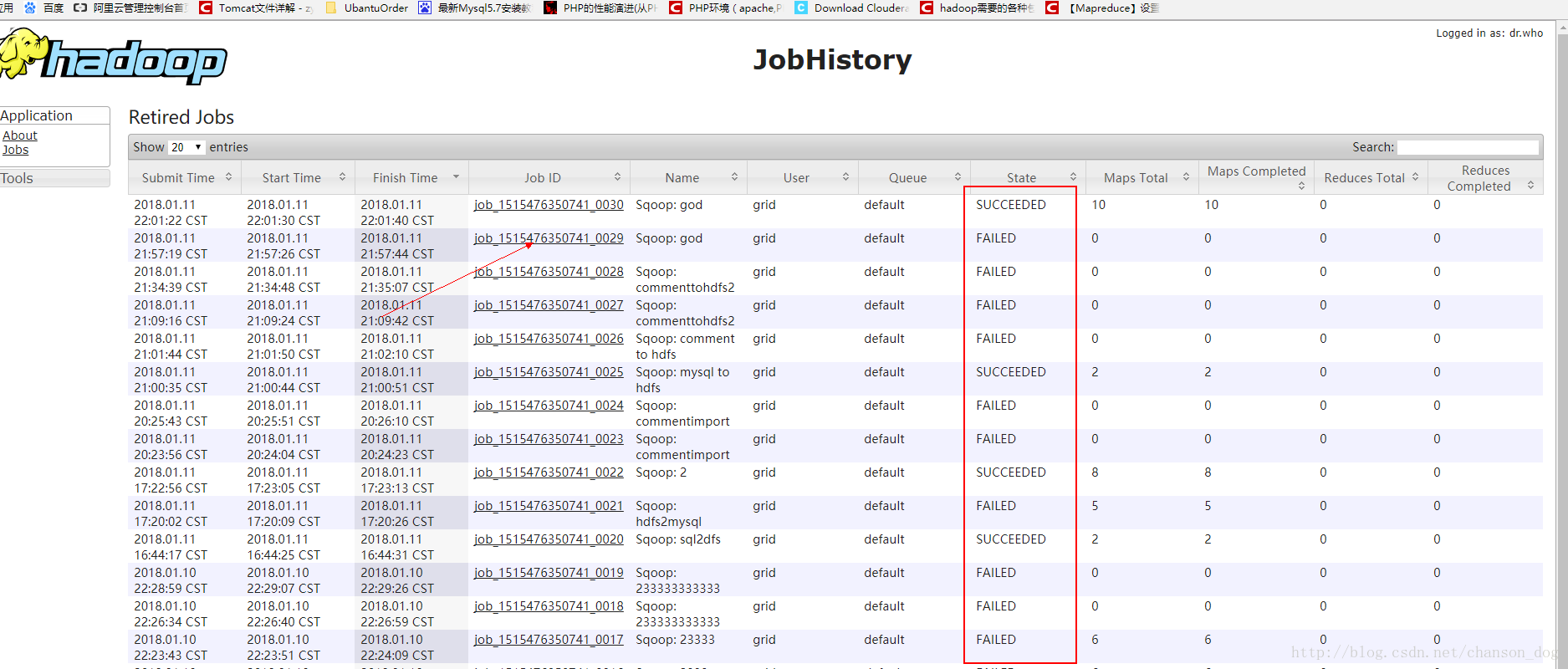
Task: Open the hadoop需要的各种 bookmark
Action: click(x=977, y=8)
